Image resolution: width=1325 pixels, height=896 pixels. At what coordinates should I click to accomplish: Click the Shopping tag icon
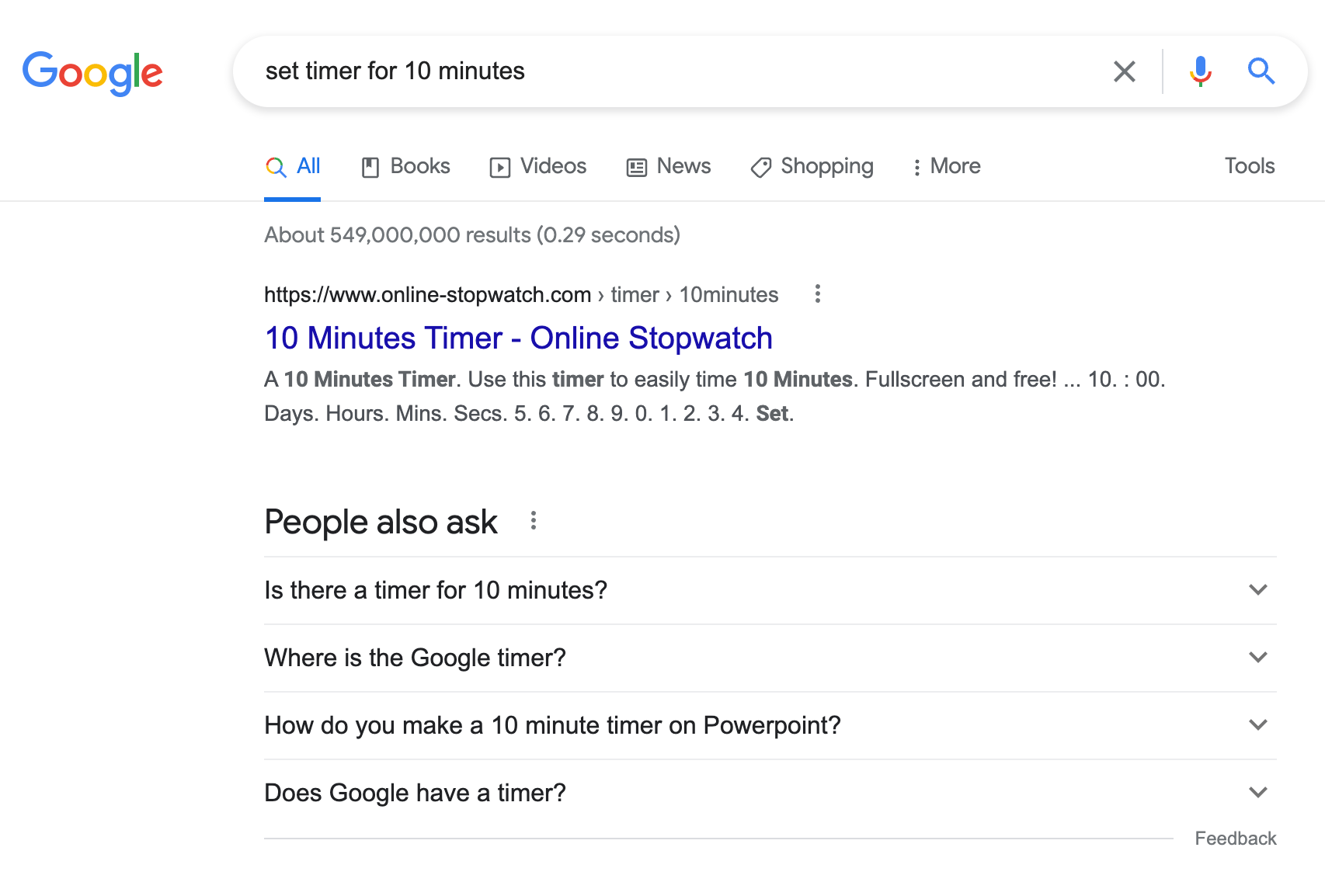[760, 166]
